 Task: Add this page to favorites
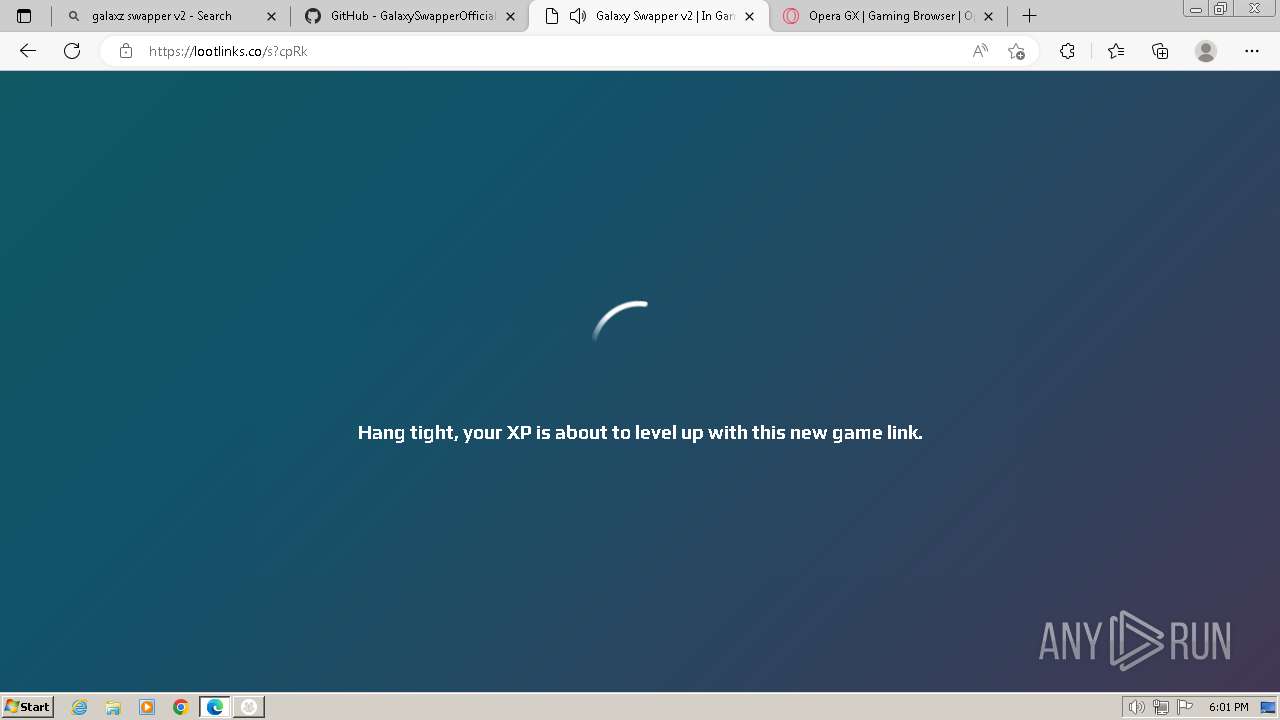(1016, 51)
